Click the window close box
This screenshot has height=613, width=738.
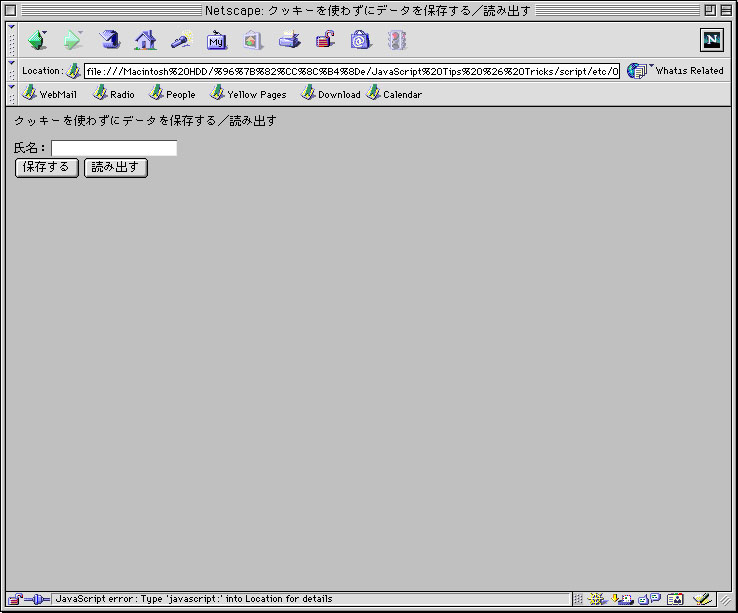10,10
